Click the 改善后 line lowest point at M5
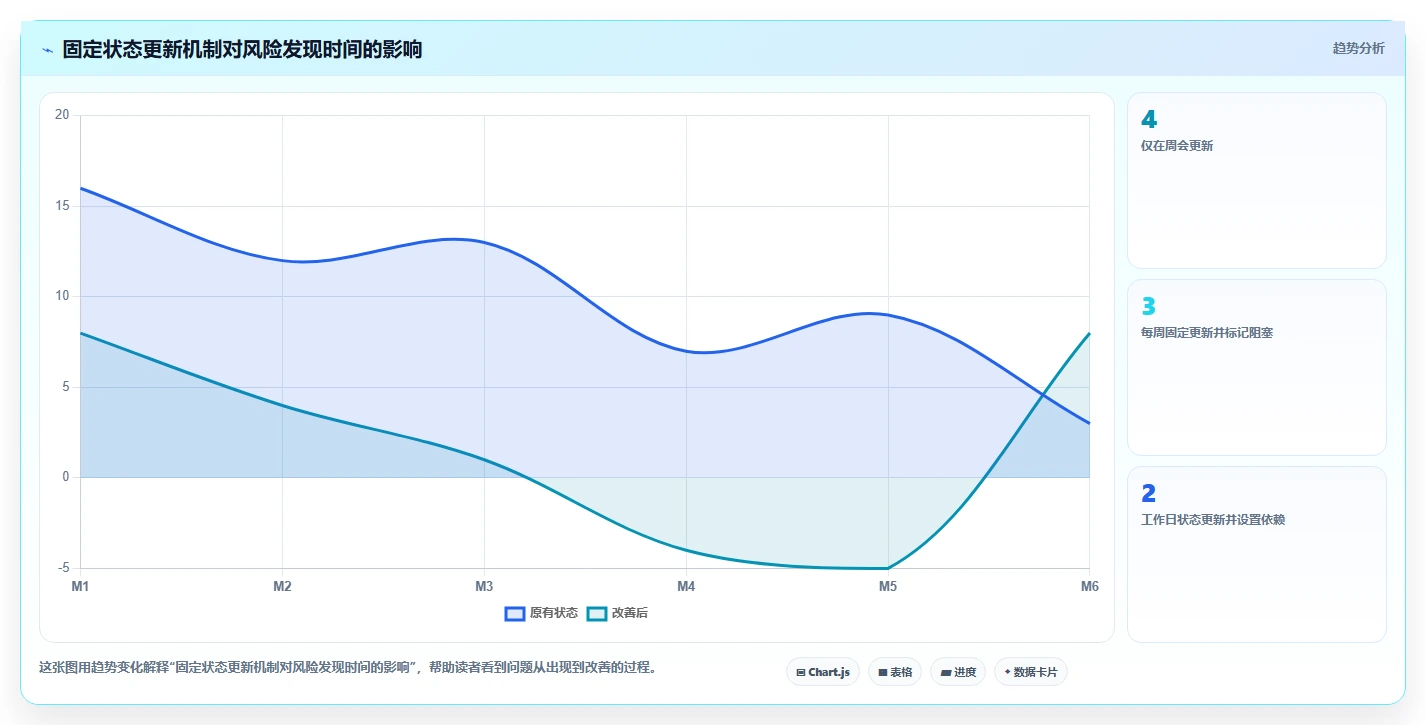This screenshot has width=1426, height=725. pyautogui.click(x=888, y=568)
